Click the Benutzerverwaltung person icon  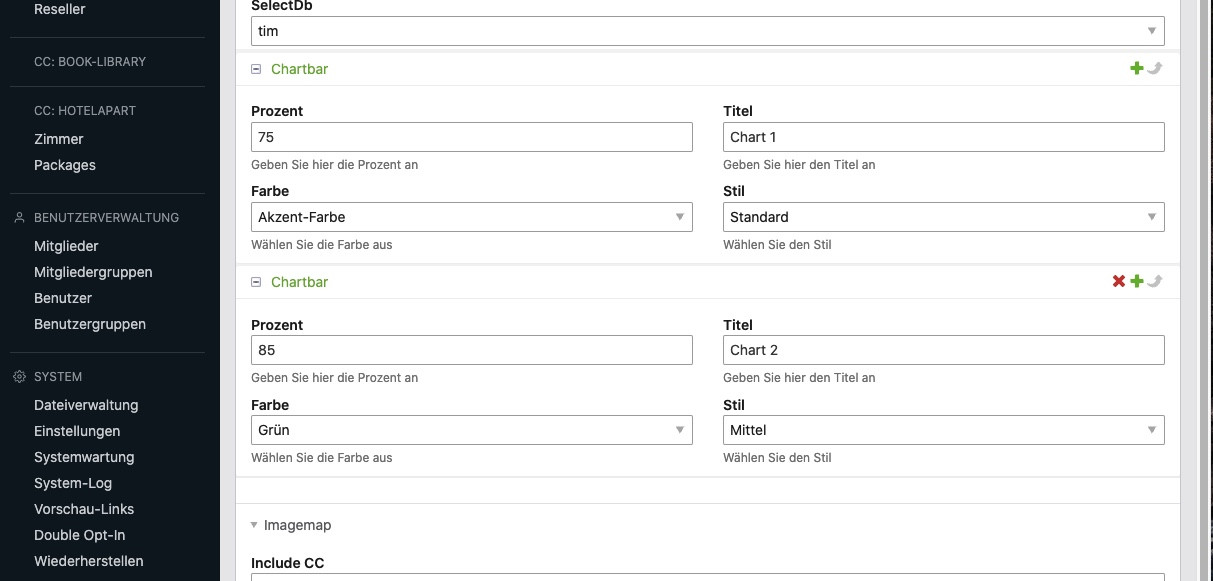(x=19, y=218)
